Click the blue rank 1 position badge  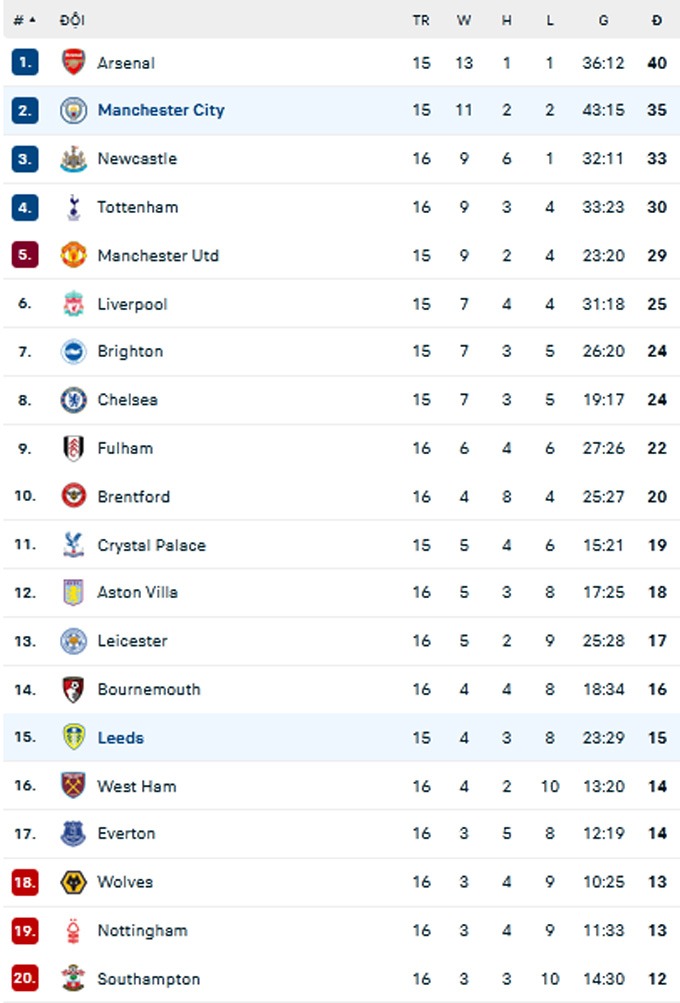tap(25, 62)
